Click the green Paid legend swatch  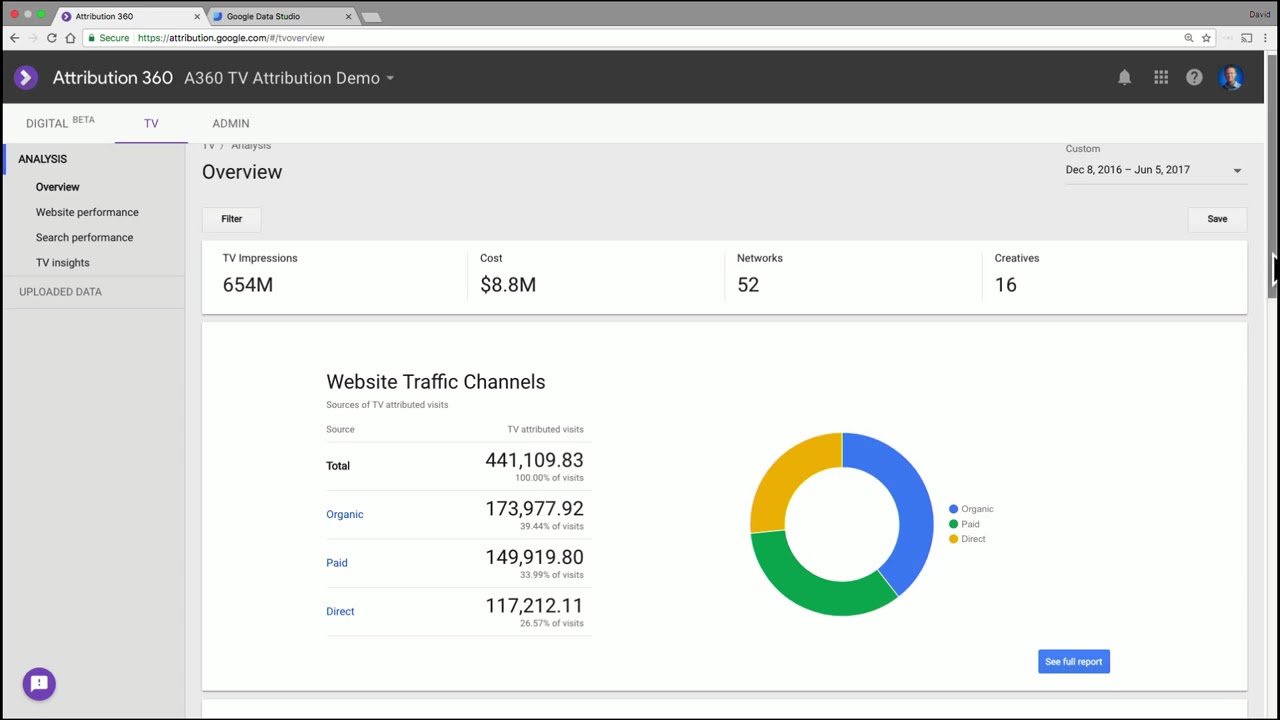point(953,524)
